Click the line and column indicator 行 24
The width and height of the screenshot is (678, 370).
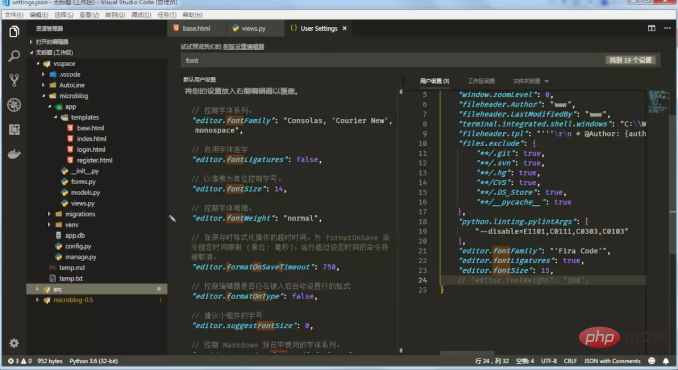(x=492, y=361)
